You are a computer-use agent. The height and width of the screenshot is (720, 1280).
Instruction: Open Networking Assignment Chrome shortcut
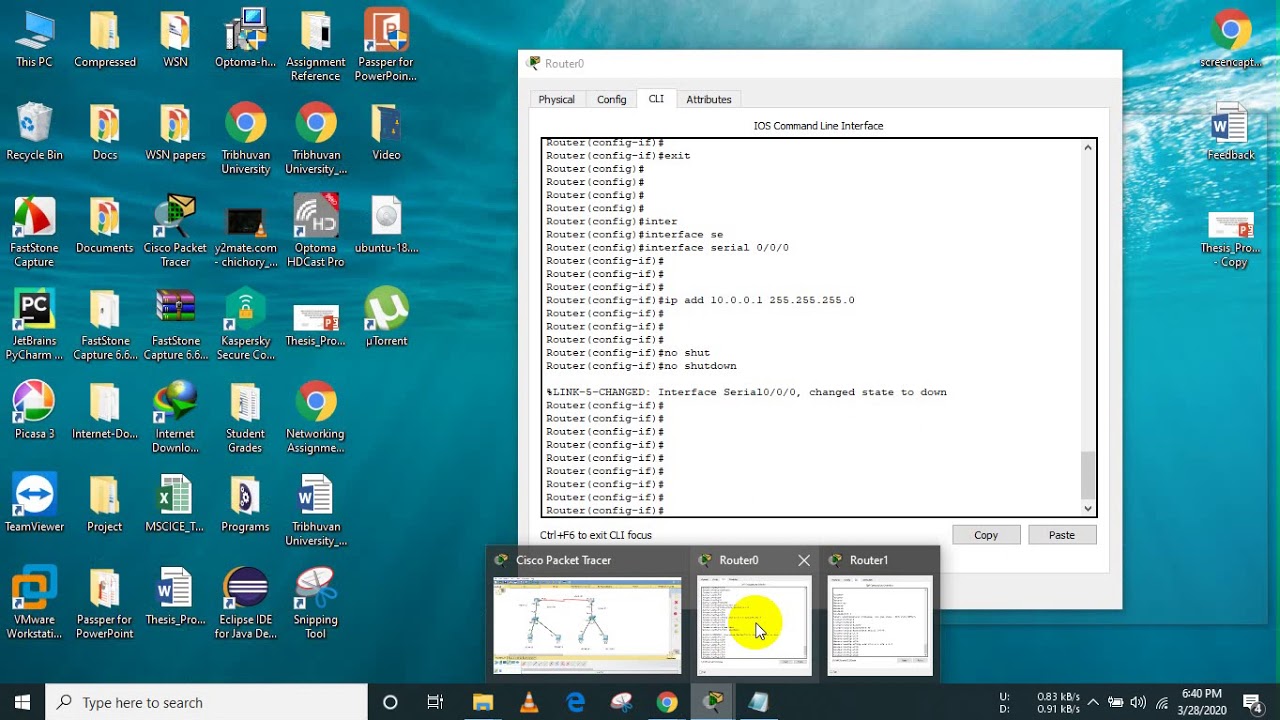pos(315,418)
